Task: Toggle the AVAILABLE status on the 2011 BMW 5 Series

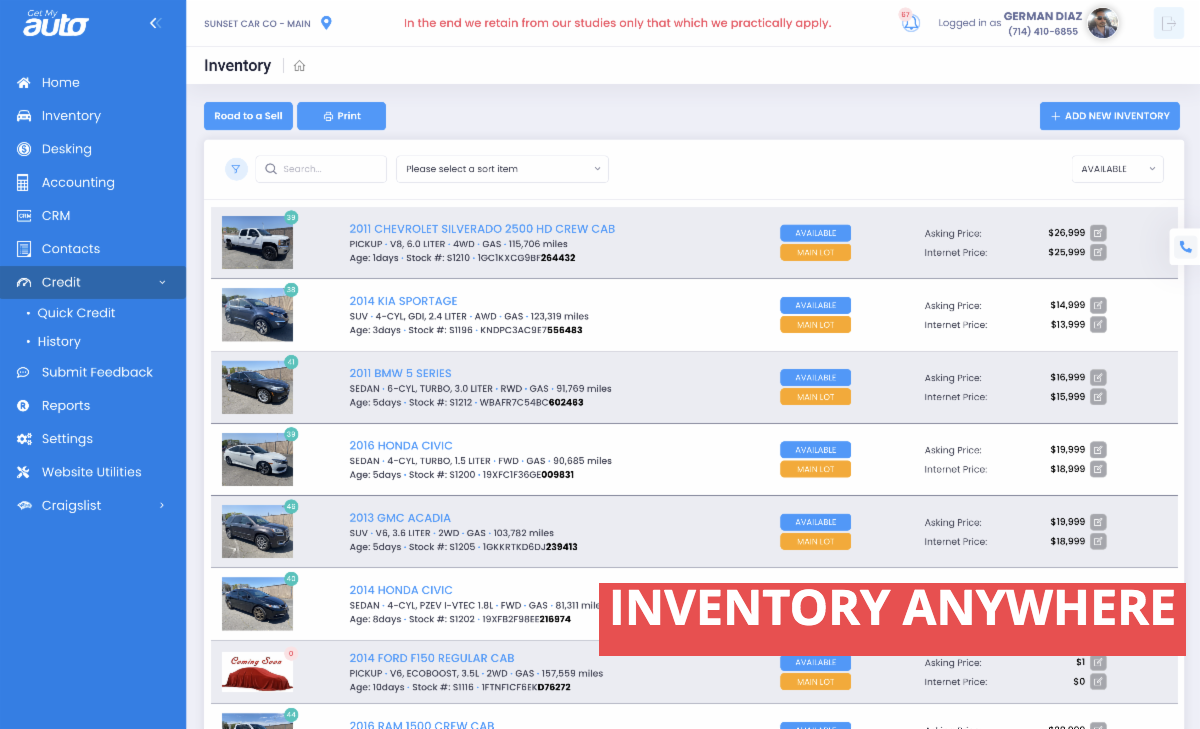Action: 815,377
